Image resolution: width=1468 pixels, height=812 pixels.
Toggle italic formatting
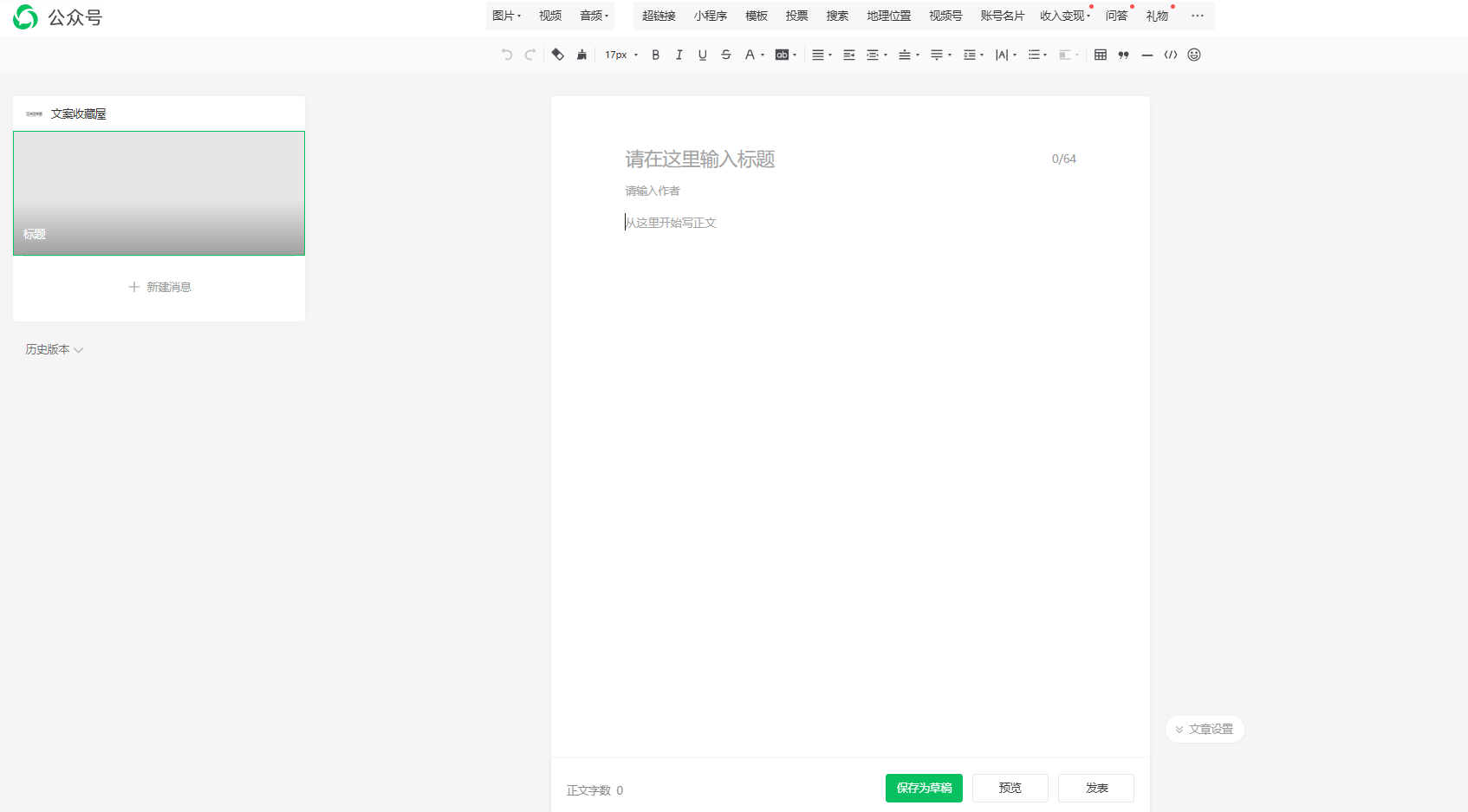coord(679,55)
